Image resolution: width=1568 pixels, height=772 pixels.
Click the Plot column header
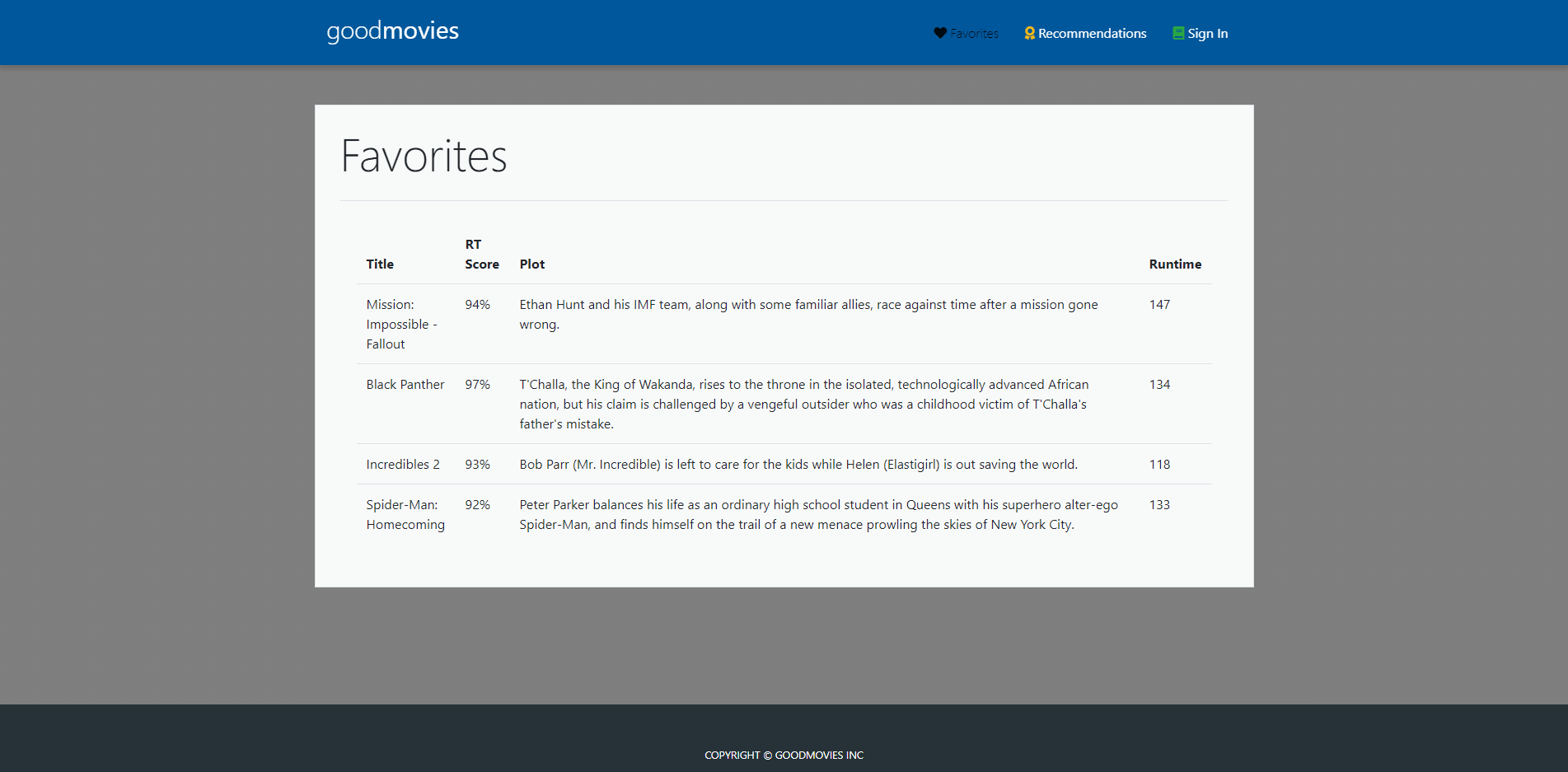[531, 264]
